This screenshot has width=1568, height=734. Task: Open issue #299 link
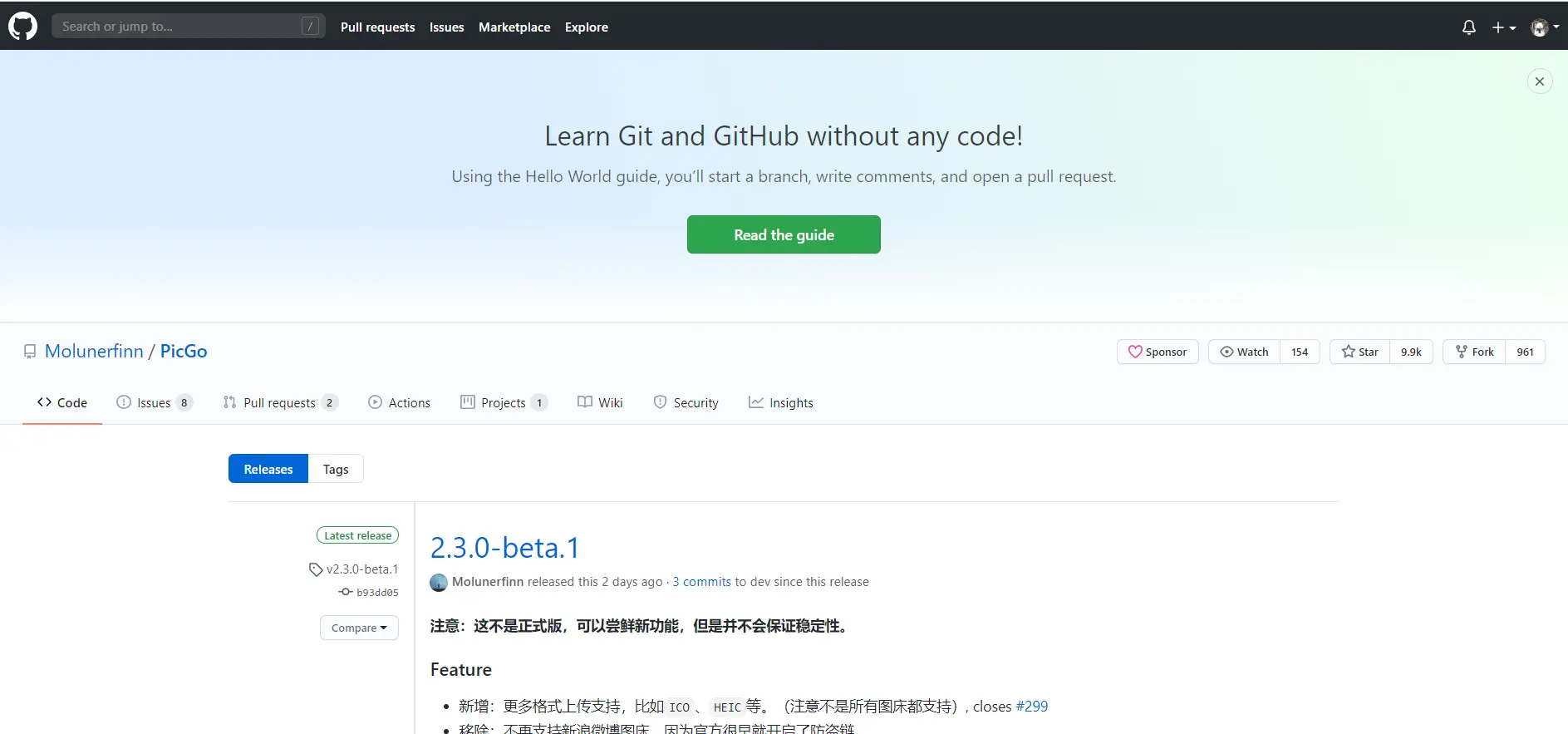pos(1032,707)
